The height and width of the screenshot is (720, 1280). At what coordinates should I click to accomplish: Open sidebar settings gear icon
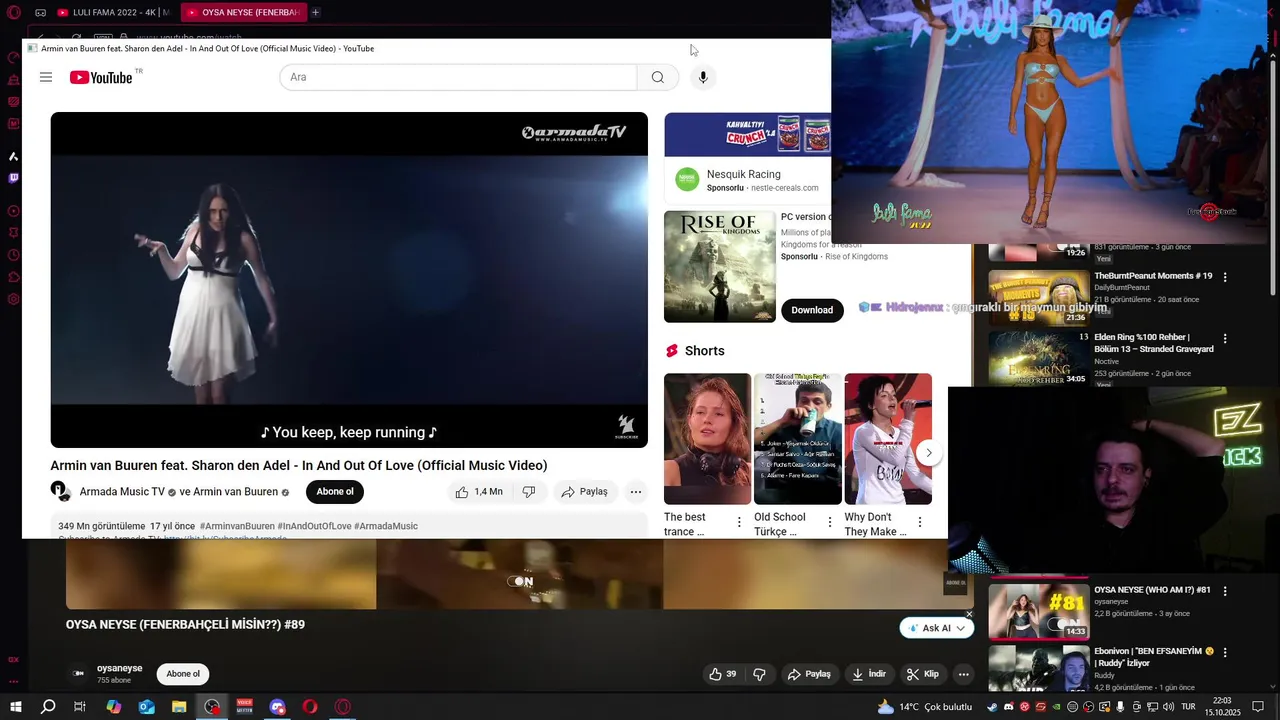(13, 299)
